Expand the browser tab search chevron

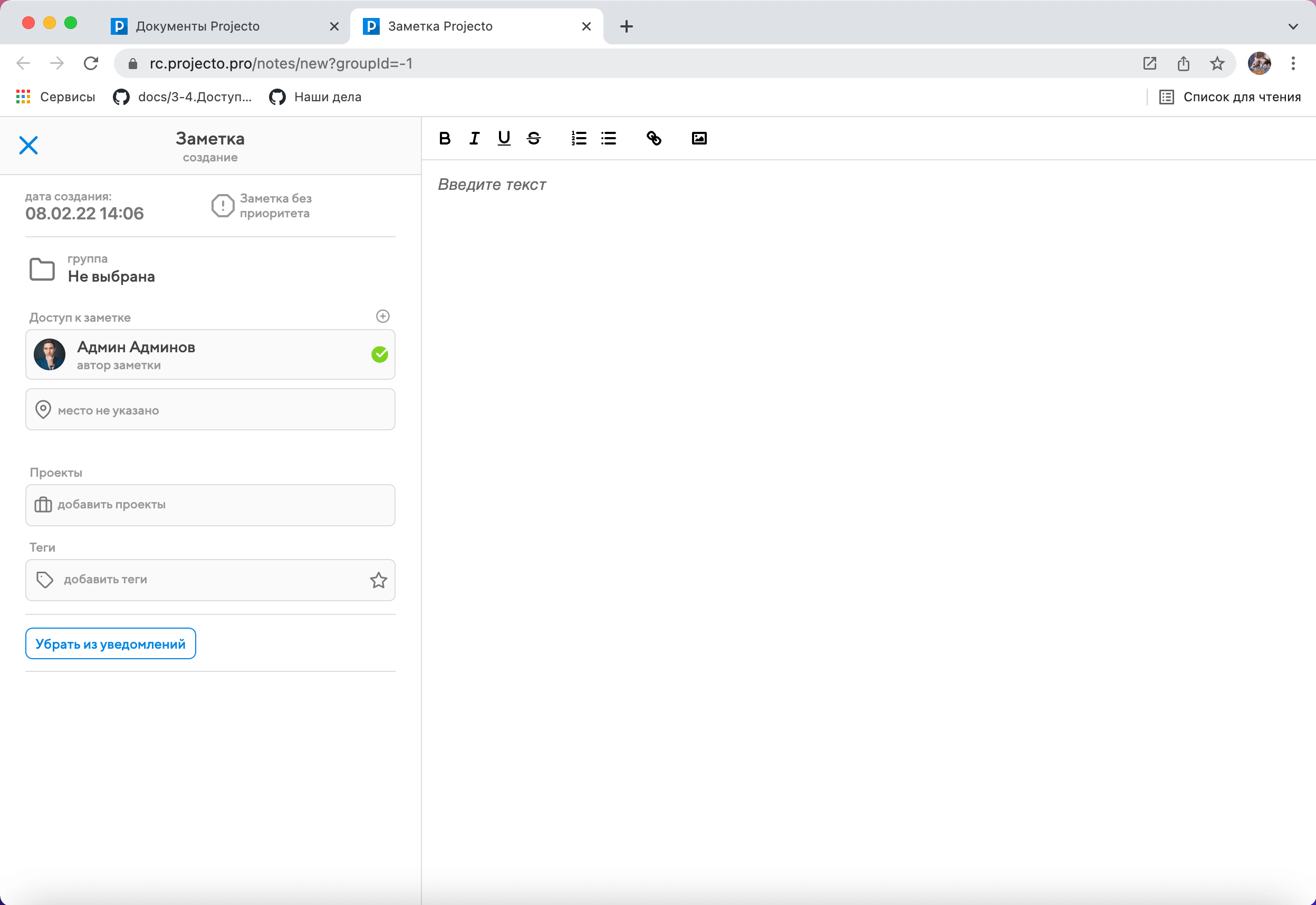1293,26
